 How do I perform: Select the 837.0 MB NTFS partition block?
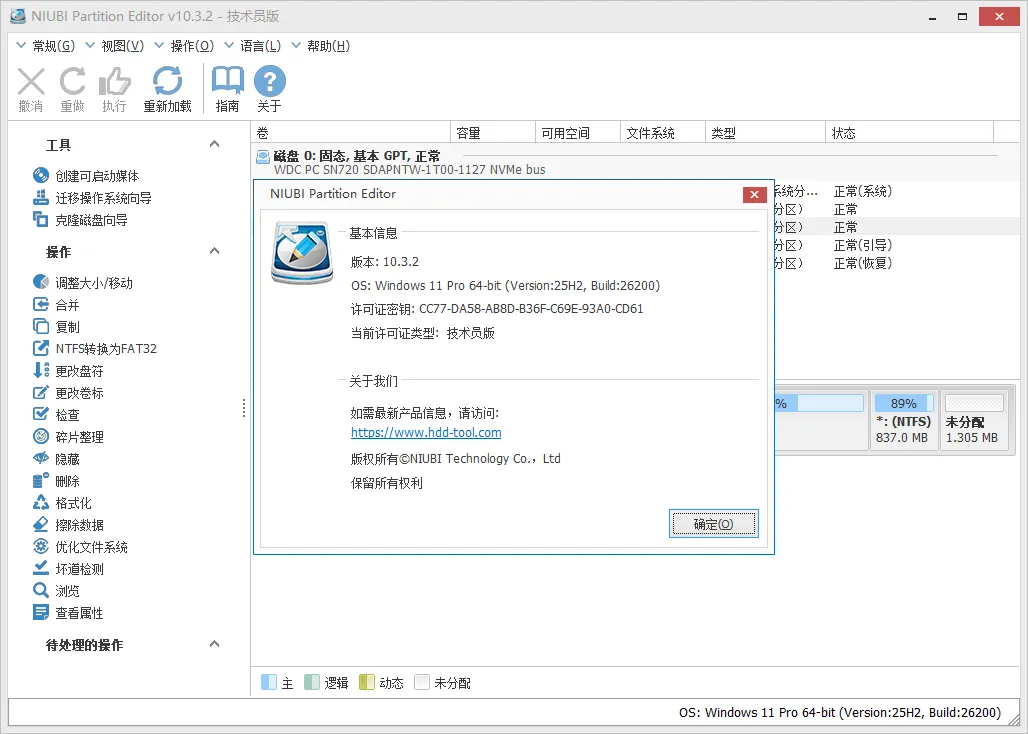pos(903,420)
